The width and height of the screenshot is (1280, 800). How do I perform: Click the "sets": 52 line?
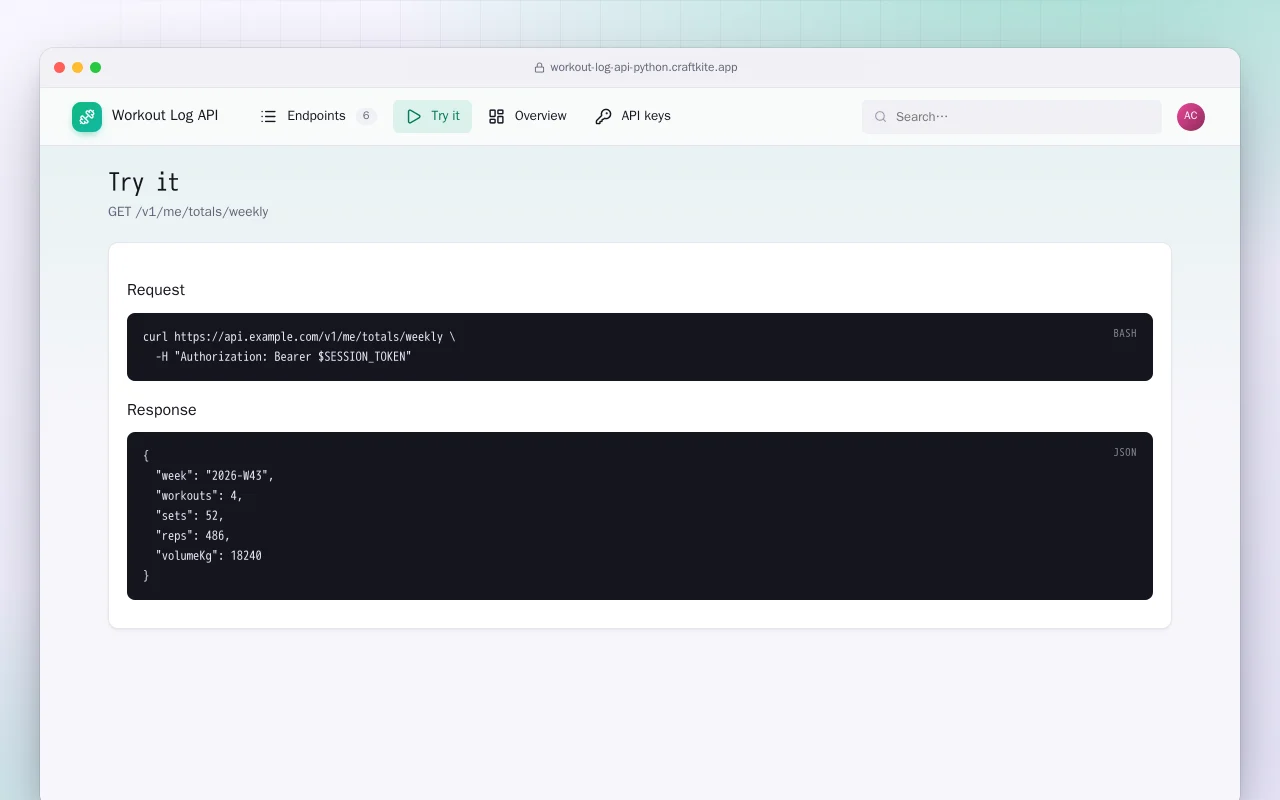pos(190,516)
